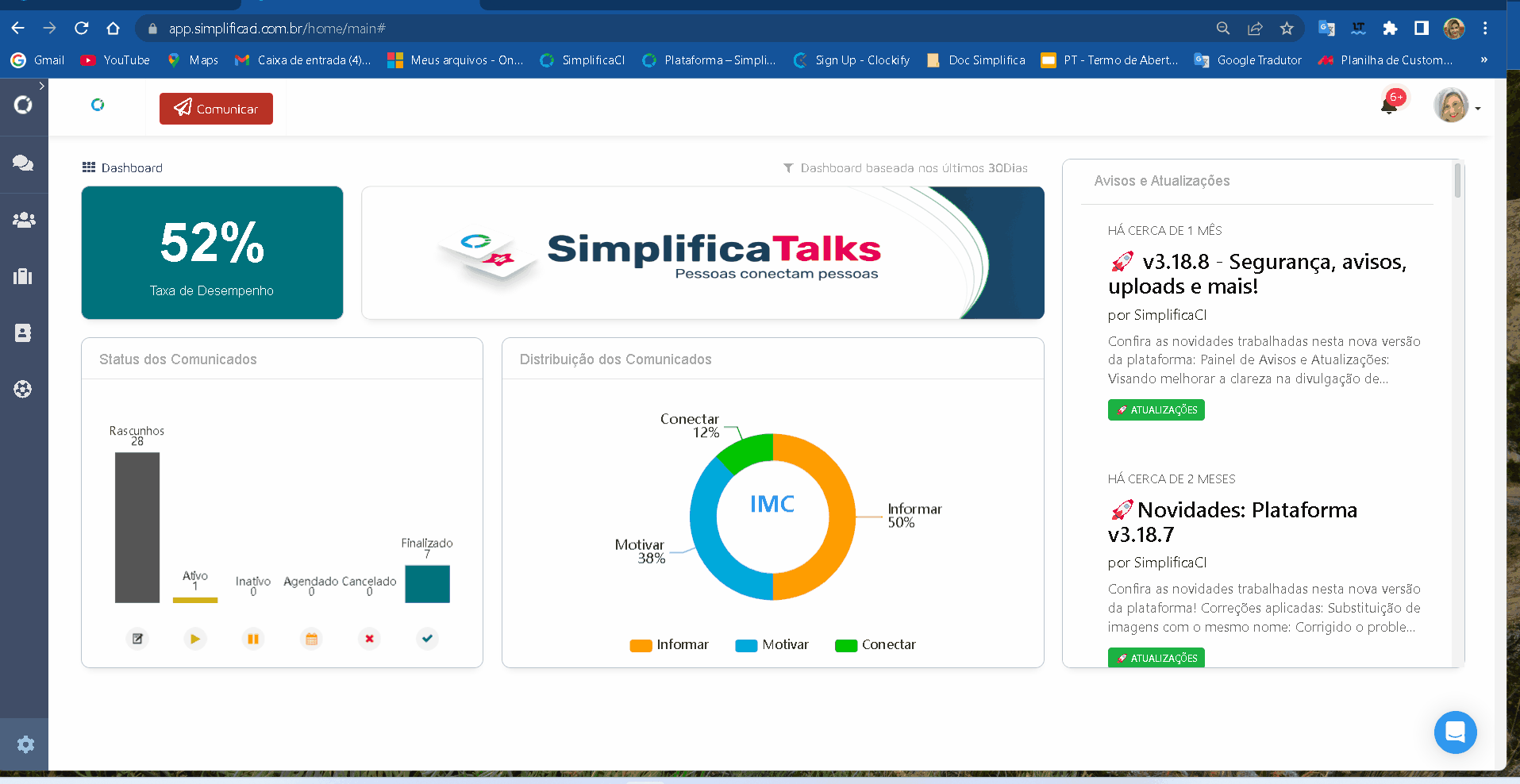
Task: Open settings gear at sidebar bottom
Action: coord(25,744)
